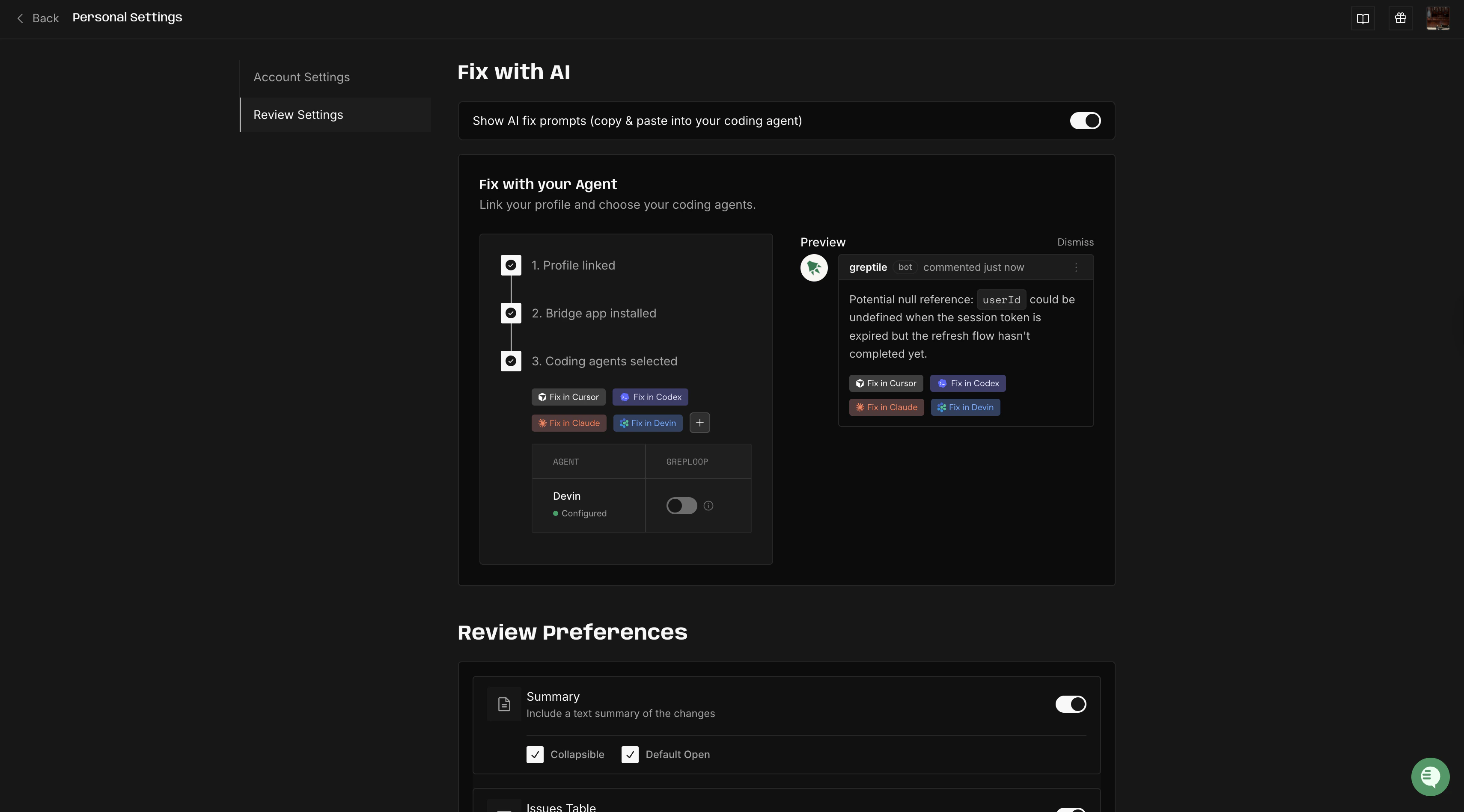The height and width of the screenshot is (812, 1464).
Task: Uncheck the Collapsible checkbox
Action: click(x=535, y=754)
